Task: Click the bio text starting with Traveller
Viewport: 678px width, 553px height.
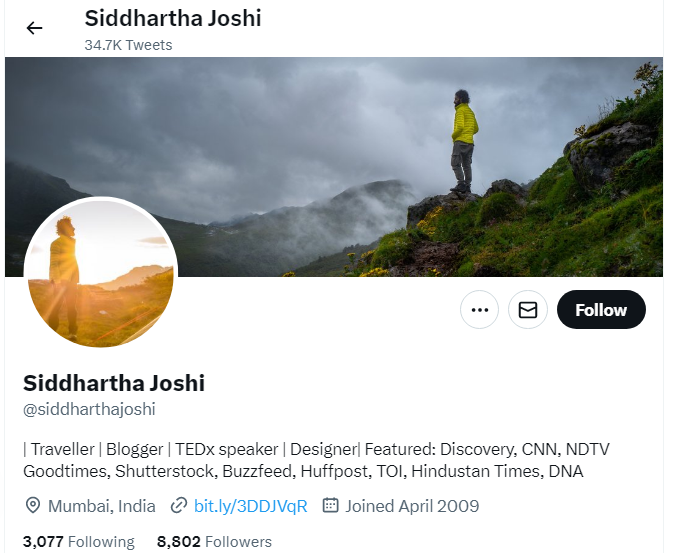Action: tap(316, 460)
